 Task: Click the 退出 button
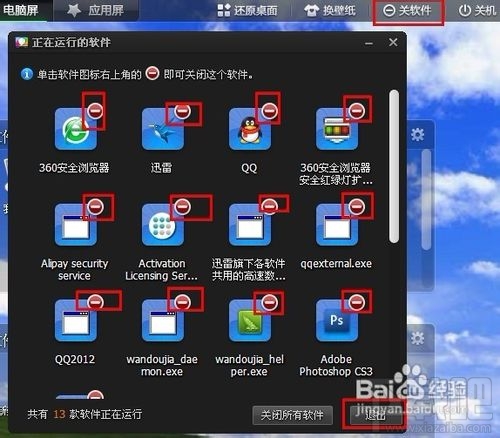click(375, 415)
